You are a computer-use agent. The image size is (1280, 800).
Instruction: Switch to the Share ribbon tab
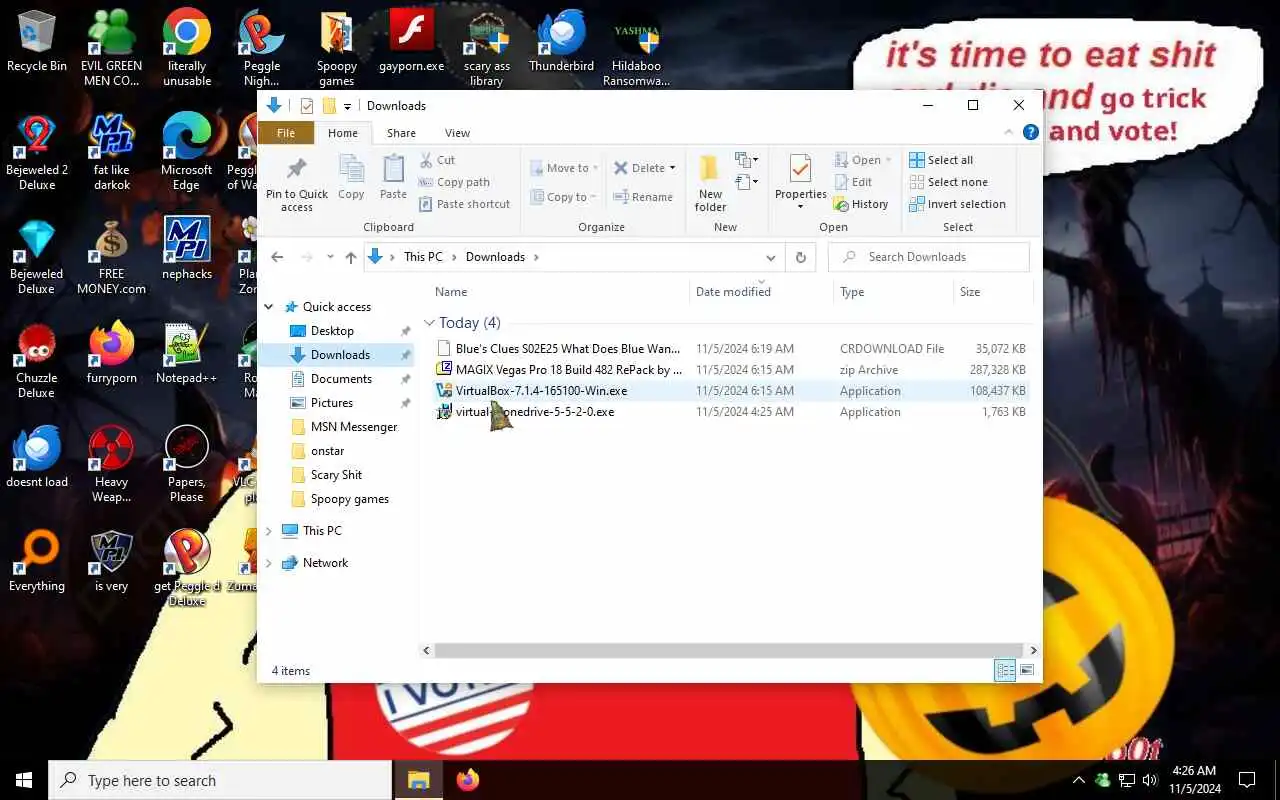tap(401, 133)
